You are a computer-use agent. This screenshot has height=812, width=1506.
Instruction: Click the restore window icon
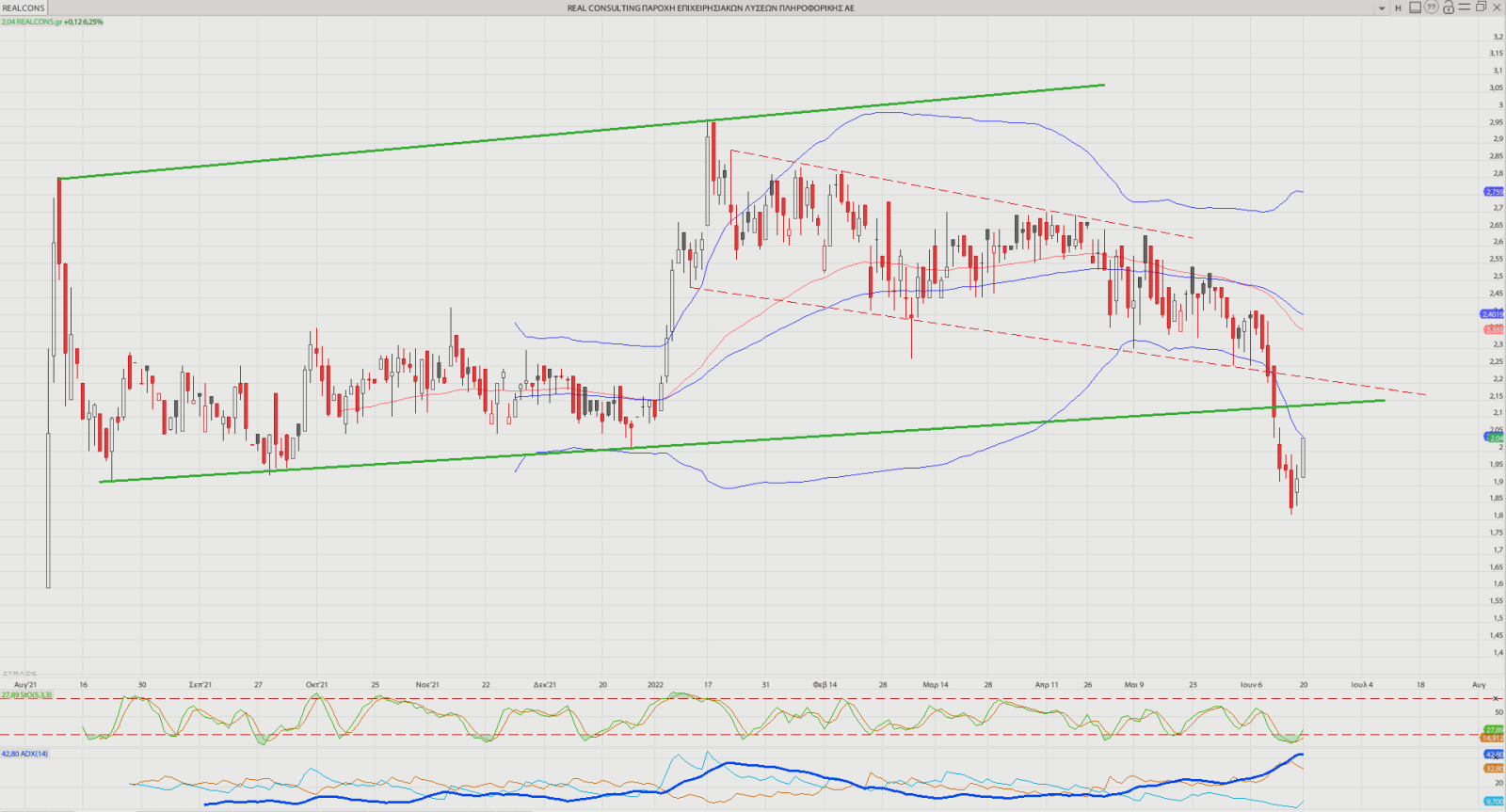[x=1481, y=7]
